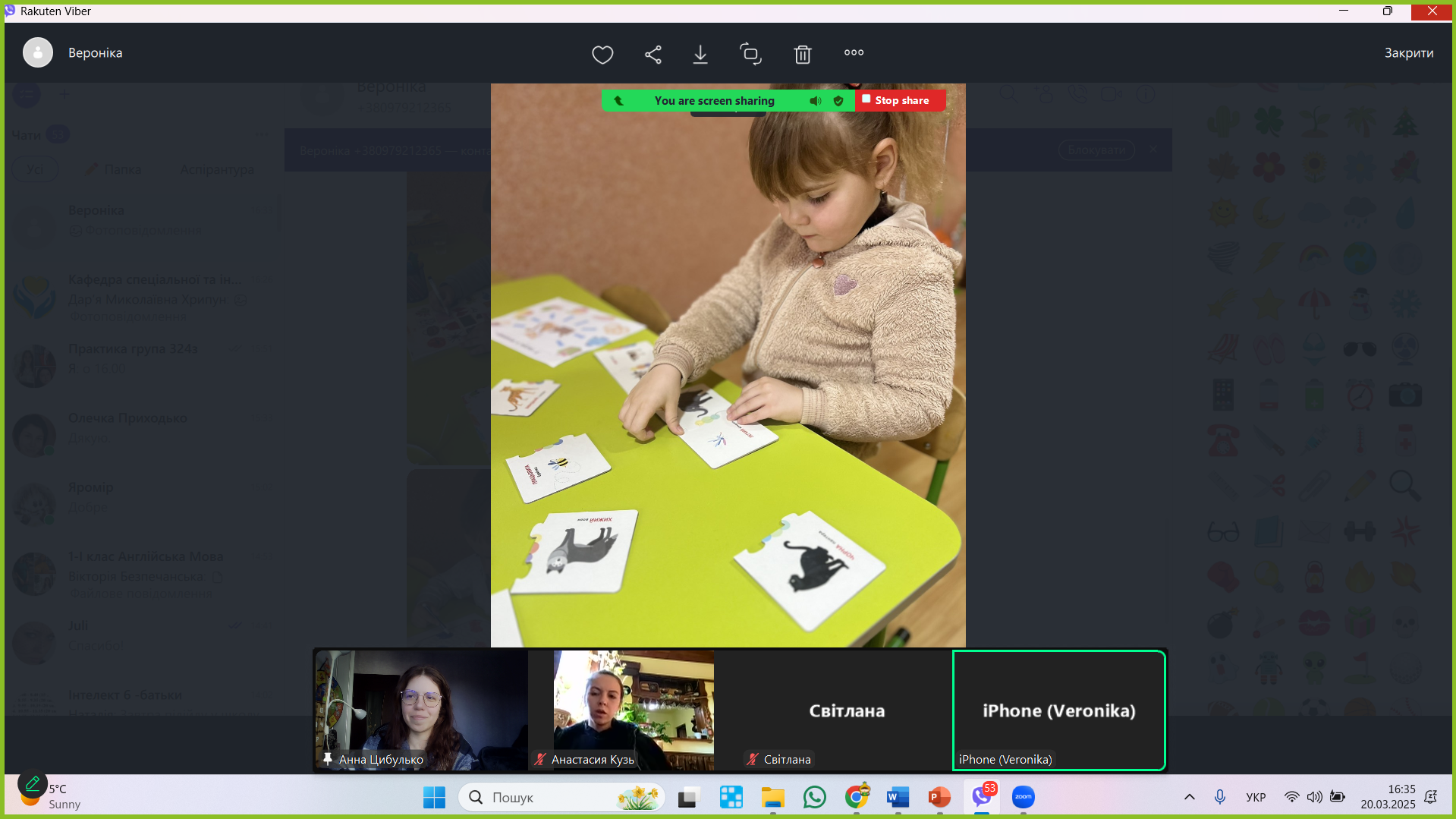Click Закрити to close the viewer
Viewport: 1456px width, 819px height.
coord(1408,52)
